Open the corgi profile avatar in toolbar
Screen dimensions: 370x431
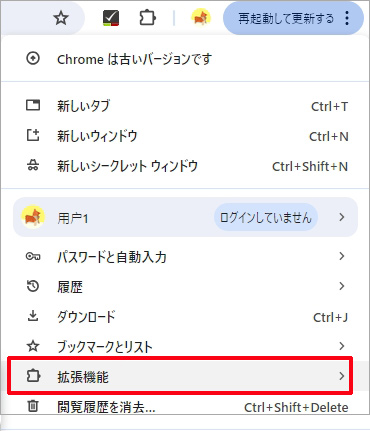pos(201,18)
